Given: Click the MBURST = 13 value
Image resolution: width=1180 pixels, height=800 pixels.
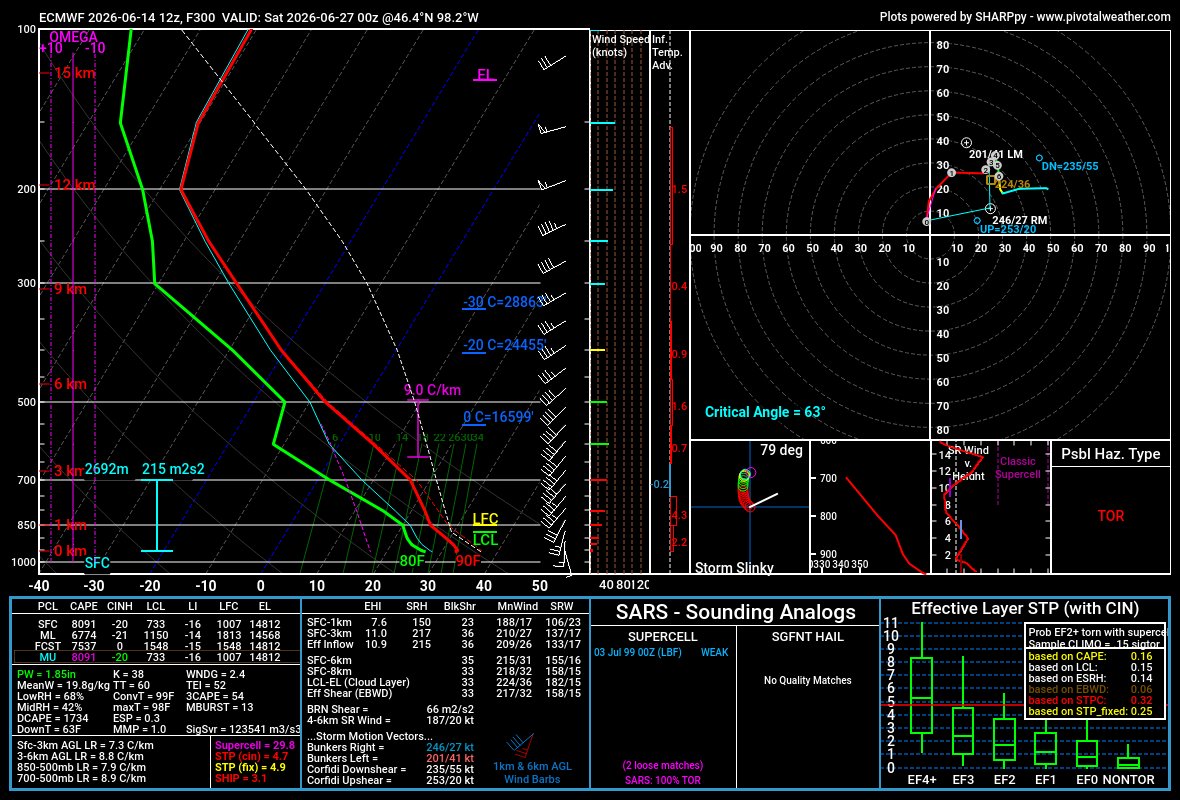Looking at the screenshot, I should tap(219, 707).
